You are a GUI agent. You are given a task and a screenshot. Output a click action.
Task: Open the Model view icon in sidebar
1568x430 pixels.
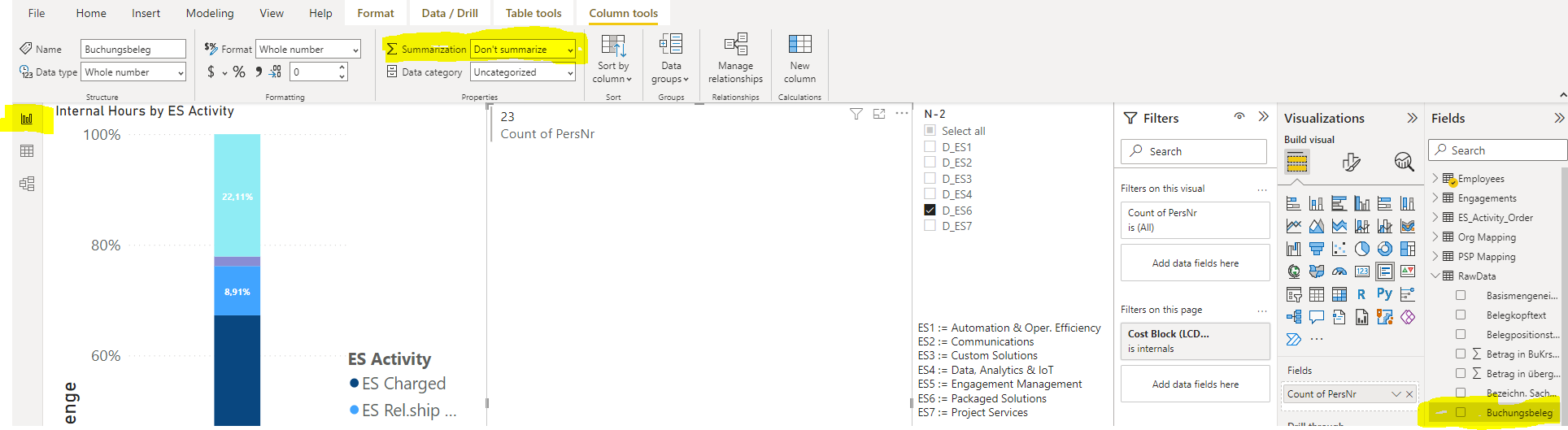27,184
